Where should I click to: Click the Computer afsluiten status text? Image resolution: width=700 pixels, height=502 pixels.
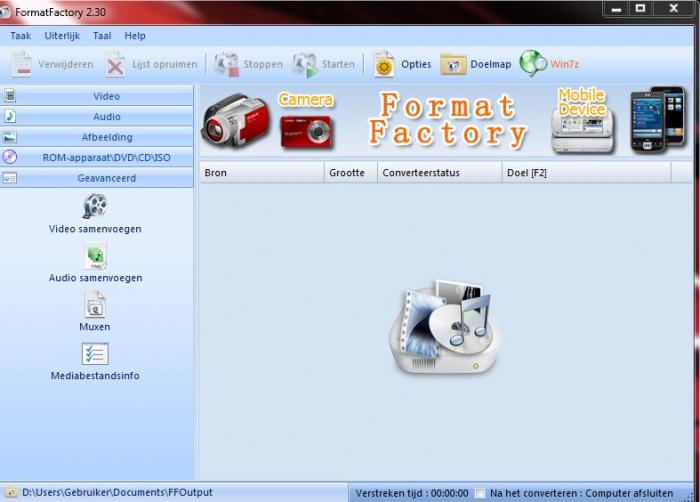pyautogui.click(x=629, y=494)
